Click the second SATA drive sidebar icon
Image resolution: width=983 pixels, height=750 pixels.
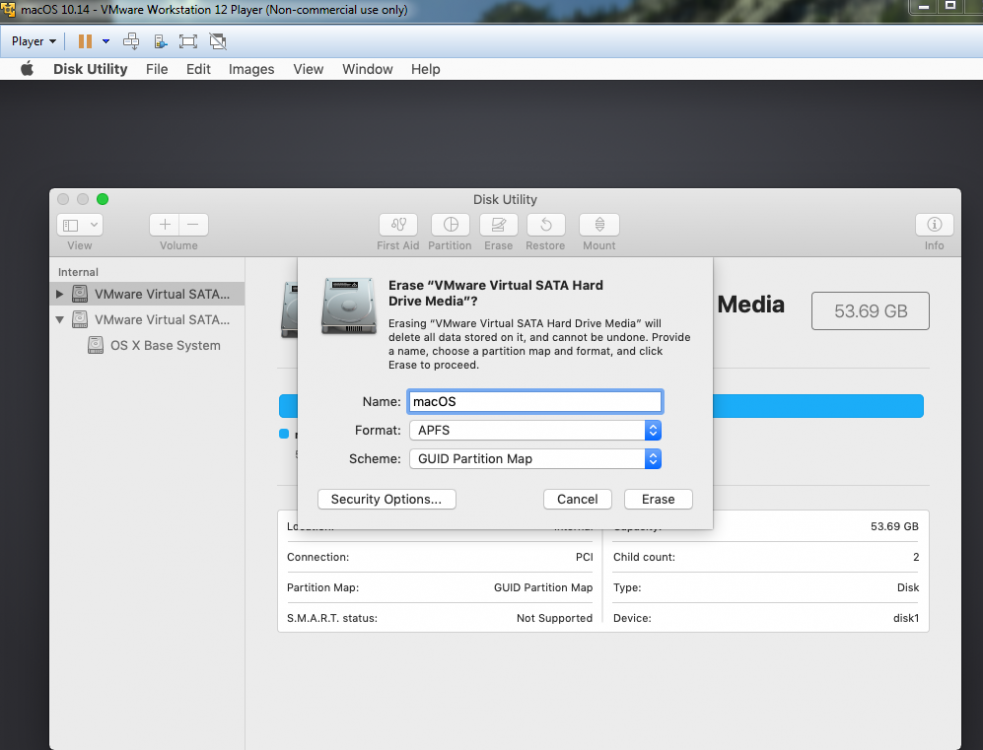pos(80,319)
